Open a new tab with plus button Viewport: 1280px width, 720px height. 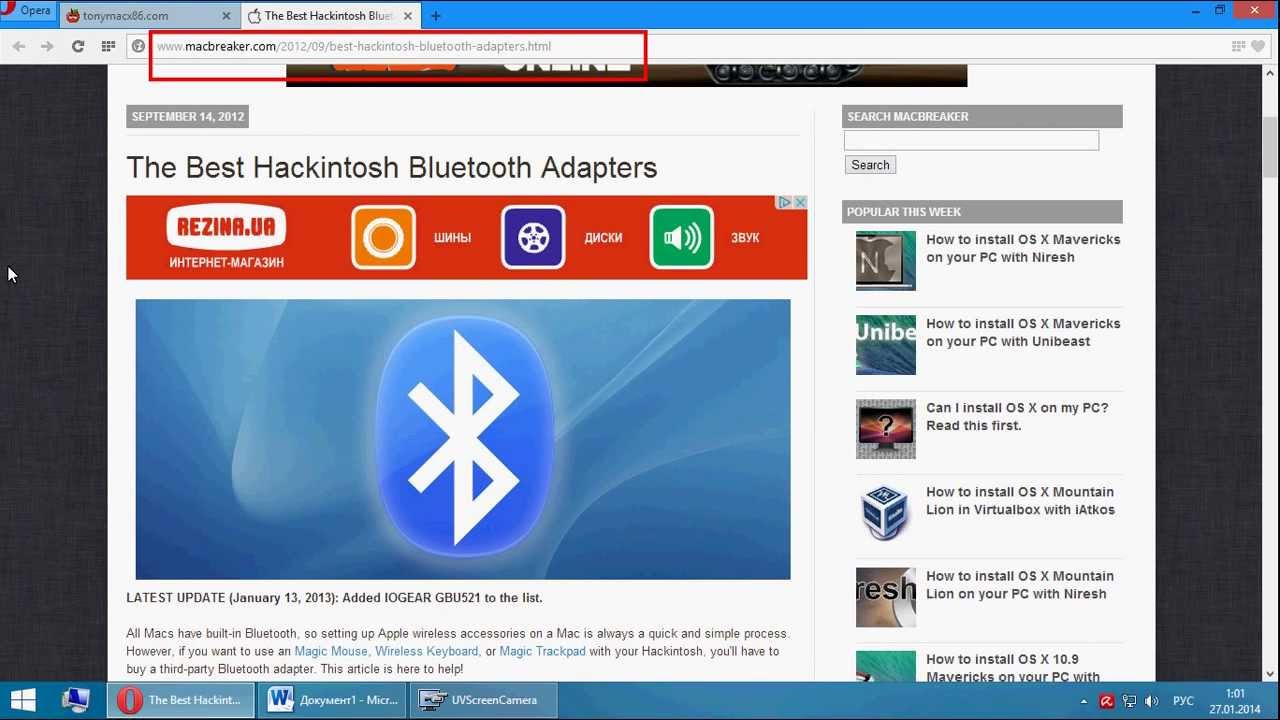tap(436, 16)
